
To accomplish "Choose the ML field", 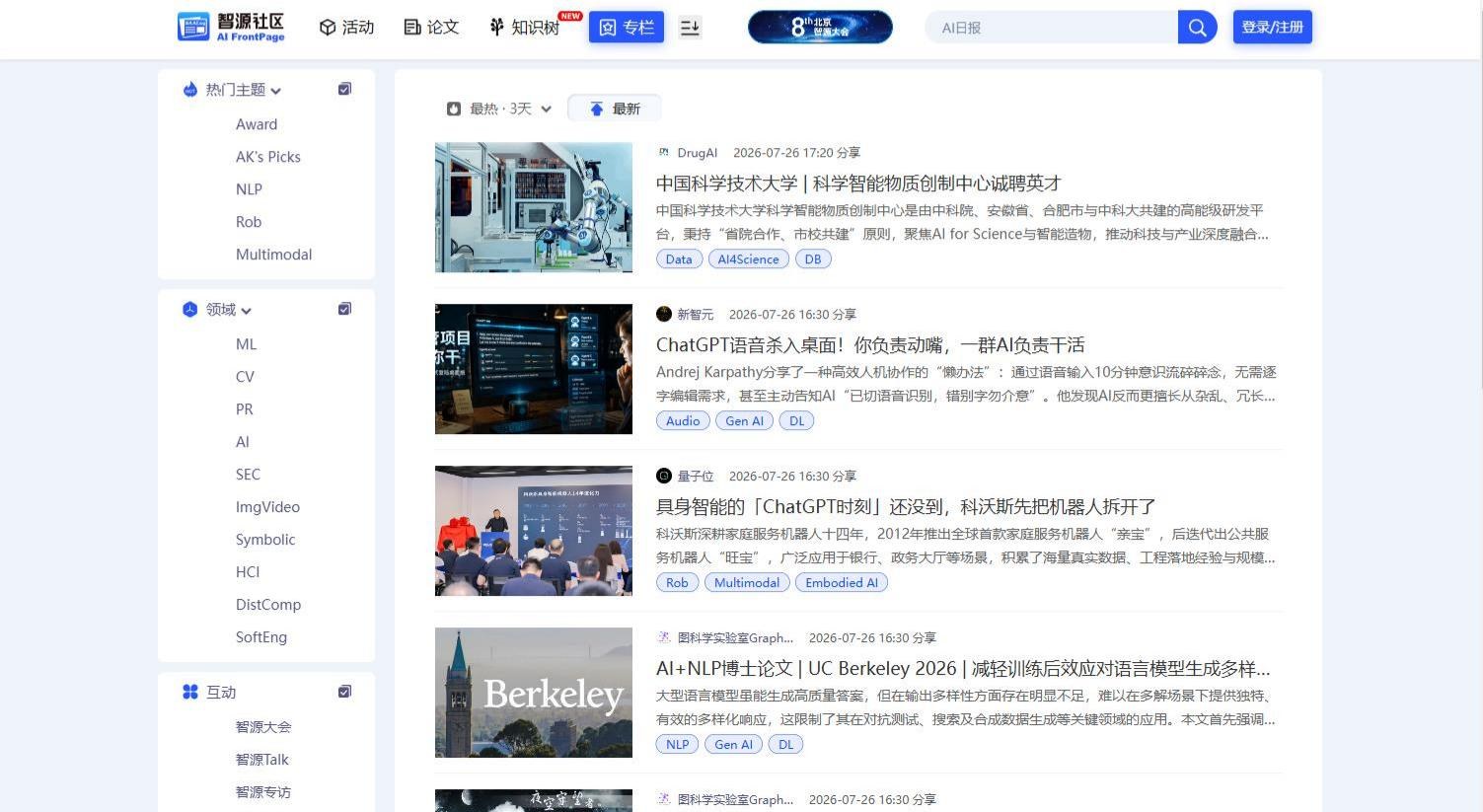I will (x=246, y=344).
